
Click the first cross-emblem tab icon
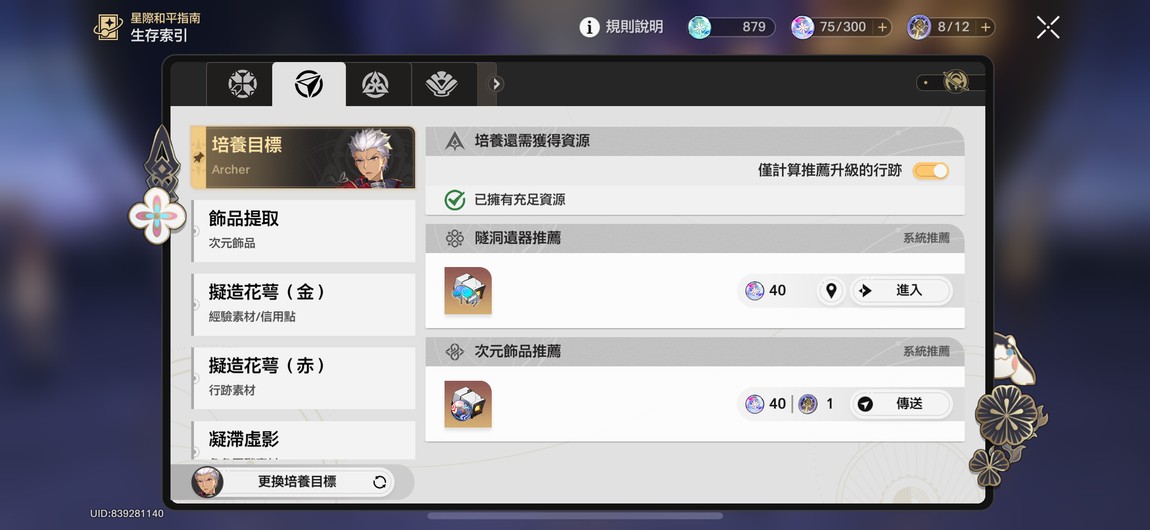(242, 84)
